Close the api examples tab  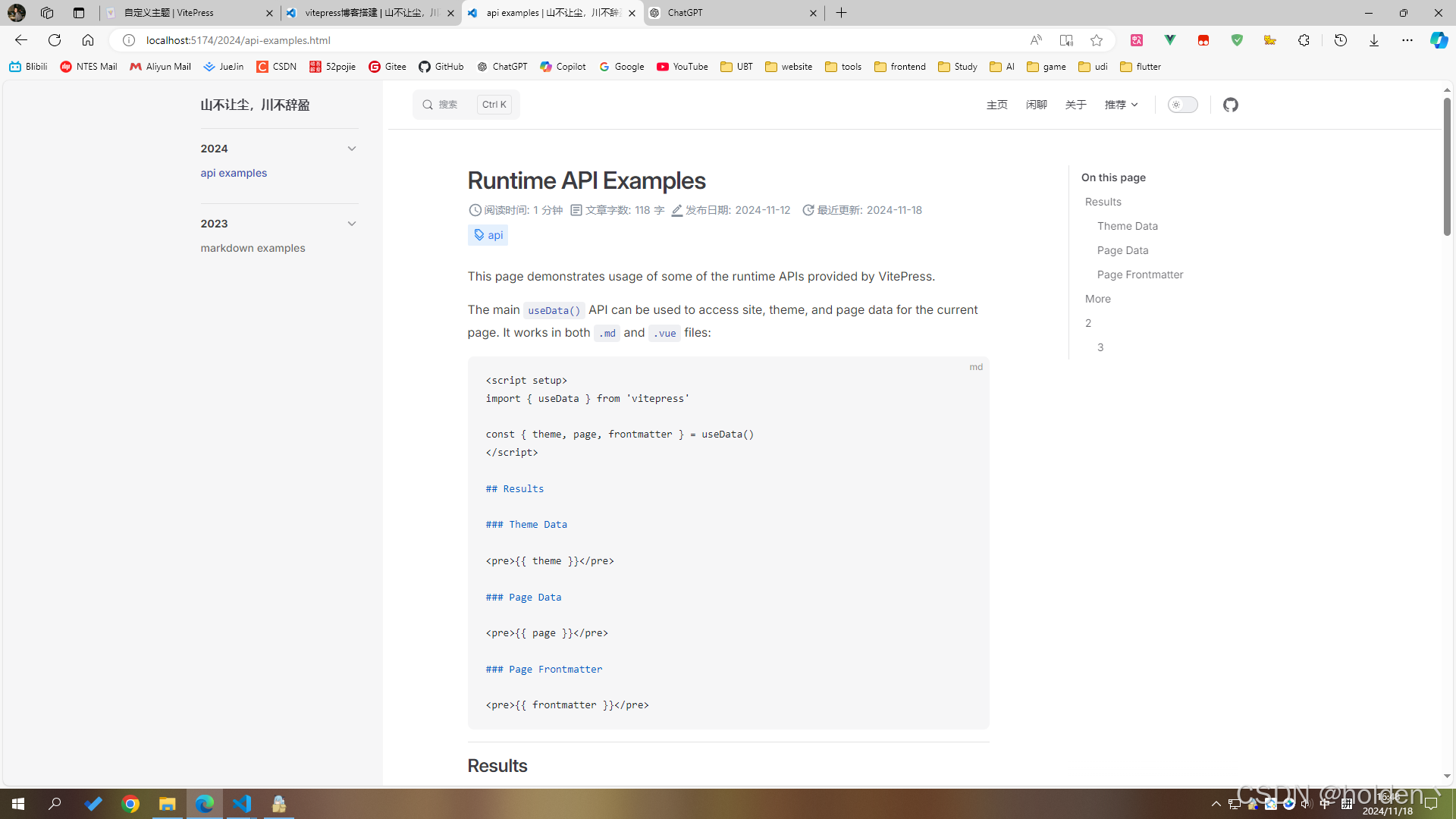click(x=632, y=13)
